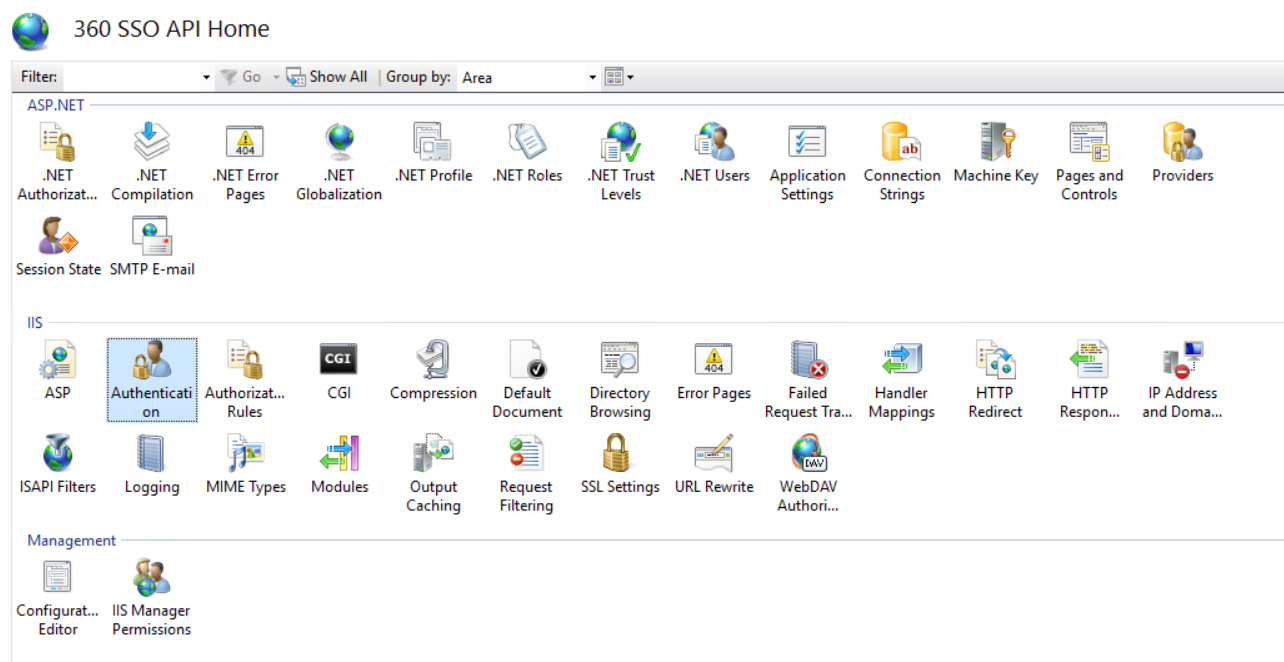Click the Show All button
Viewport: 1284px width, 662px height.
coord(327,77)
